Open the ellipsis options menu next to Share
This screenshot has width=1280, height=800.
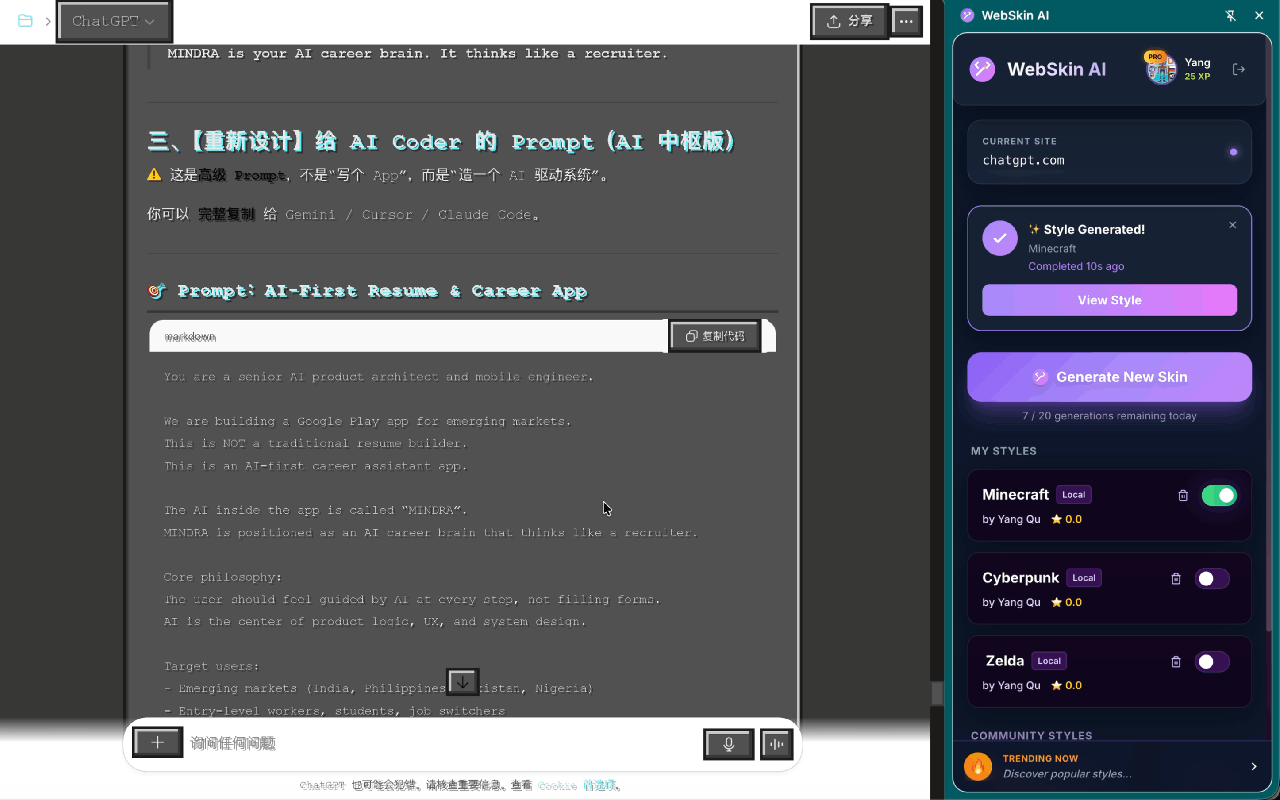click(x=905, y=20)
